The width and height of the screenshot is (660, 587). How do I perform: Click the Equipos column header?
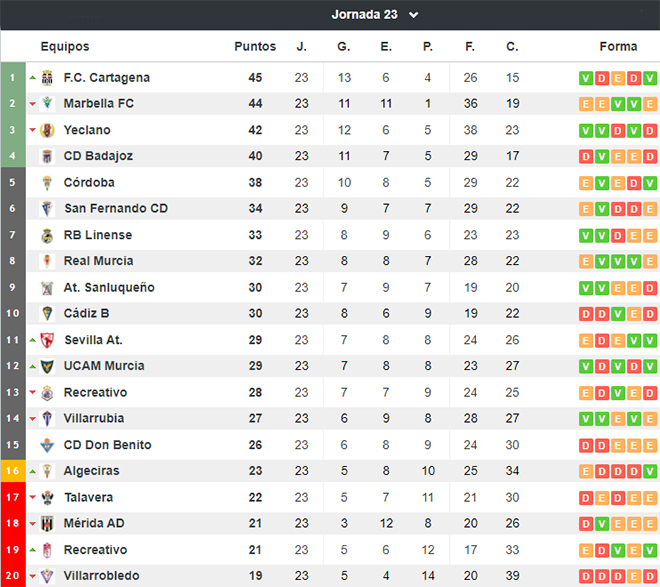click(65, 46)
